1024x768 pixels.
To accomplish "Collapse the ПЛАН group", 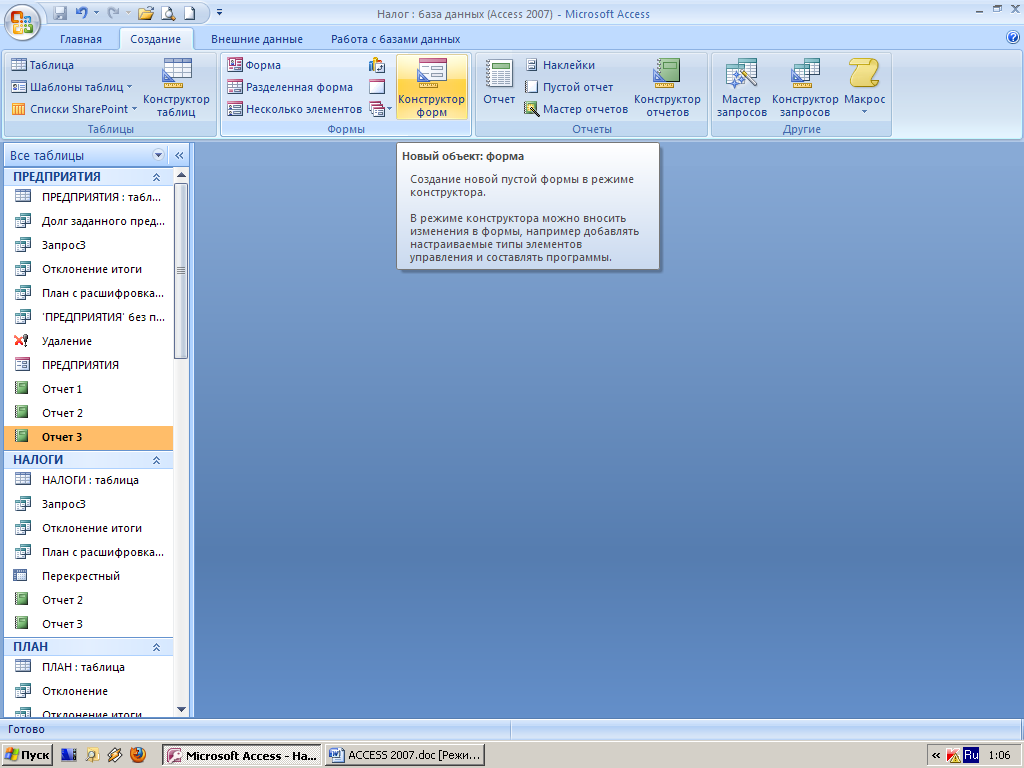I will [156, 647].
